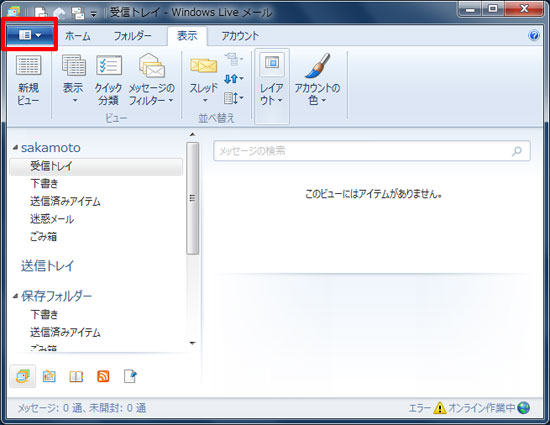550x425 pixels.
Task: Open the アカウント tab
Action: click(240, 36)
